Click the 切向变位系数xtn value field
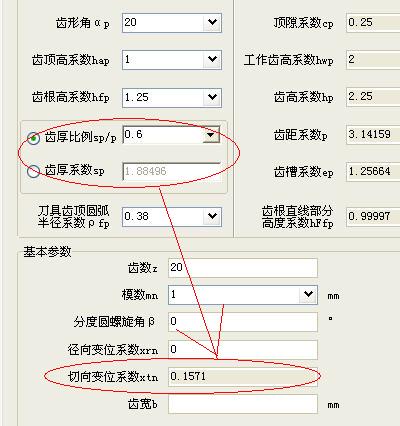This screenshot has width=400, height=426. pos(243,377)
